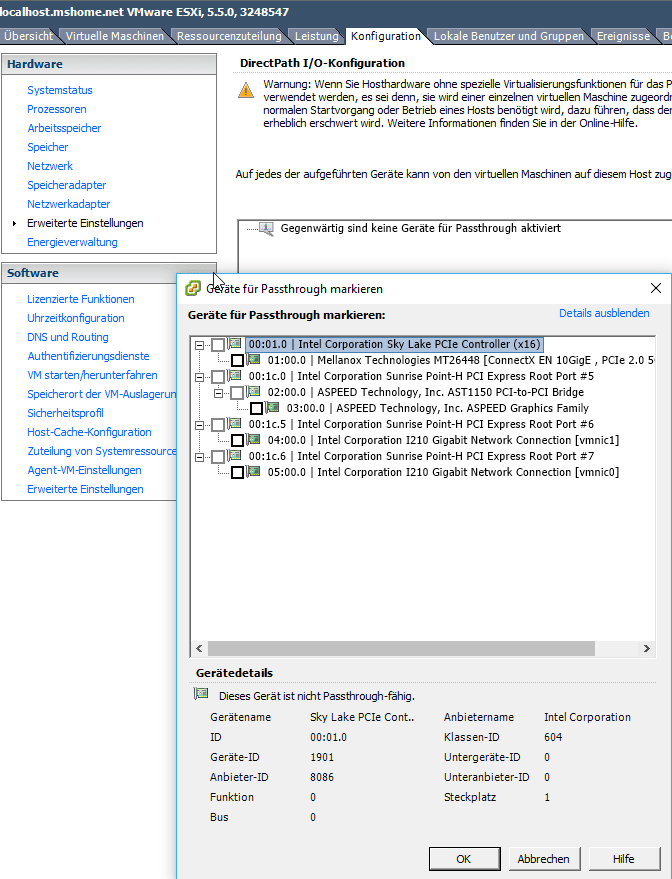Click the device icon beside Mellanox MT26448
Screen dimensions: 672x879
pyautogui.click(x=254, y=359)
